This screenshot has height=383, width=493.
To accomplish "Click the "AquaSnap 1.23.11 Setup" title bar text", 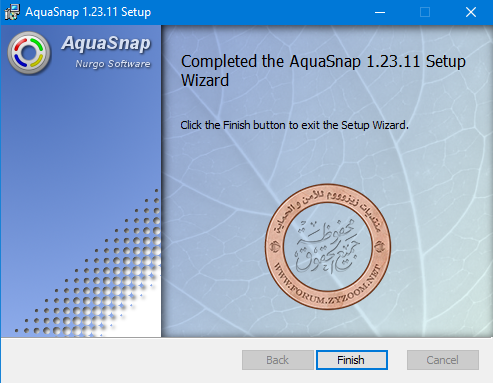I will click(x=88, y=12).
